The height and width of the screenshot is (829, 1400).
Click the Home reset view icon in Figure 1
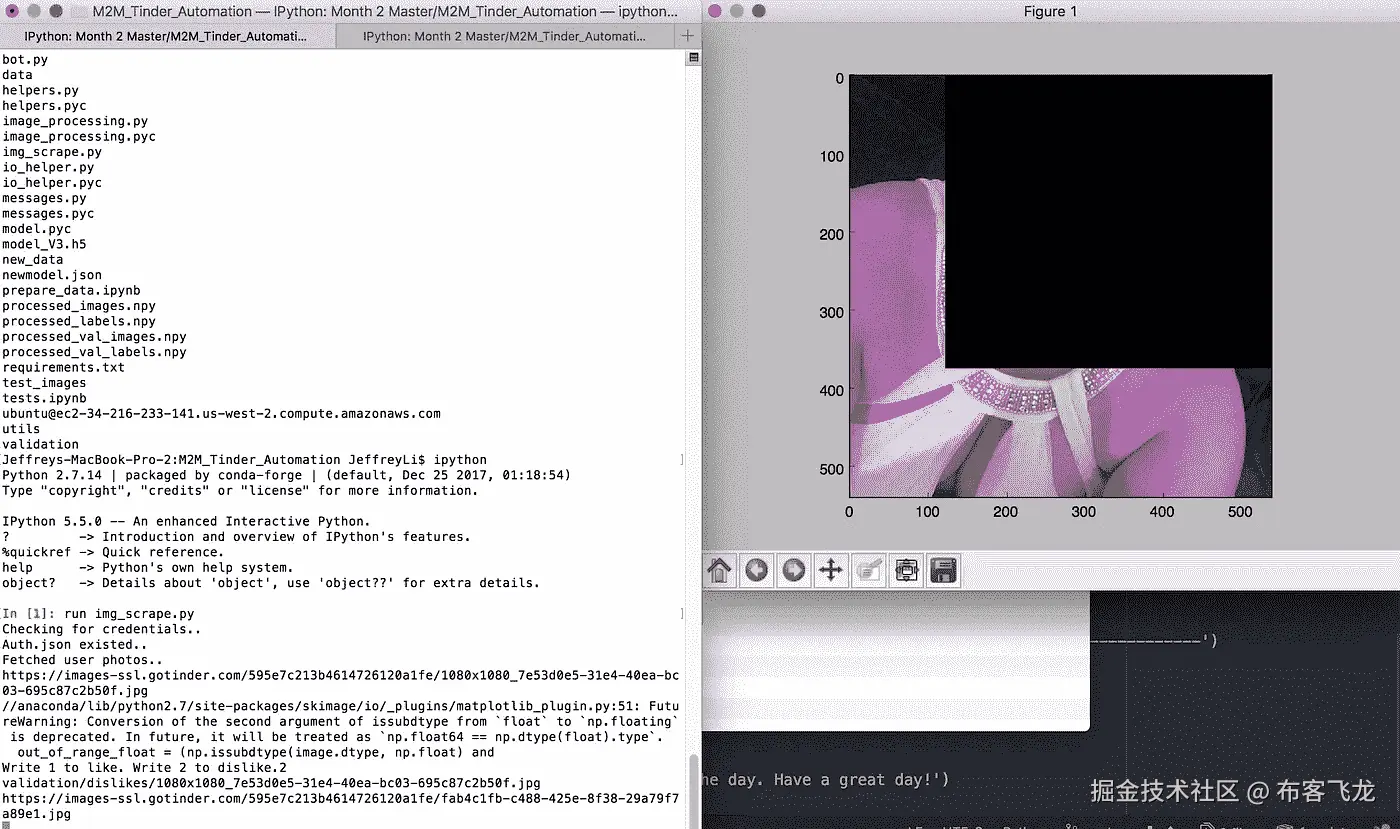pos(719,570)
